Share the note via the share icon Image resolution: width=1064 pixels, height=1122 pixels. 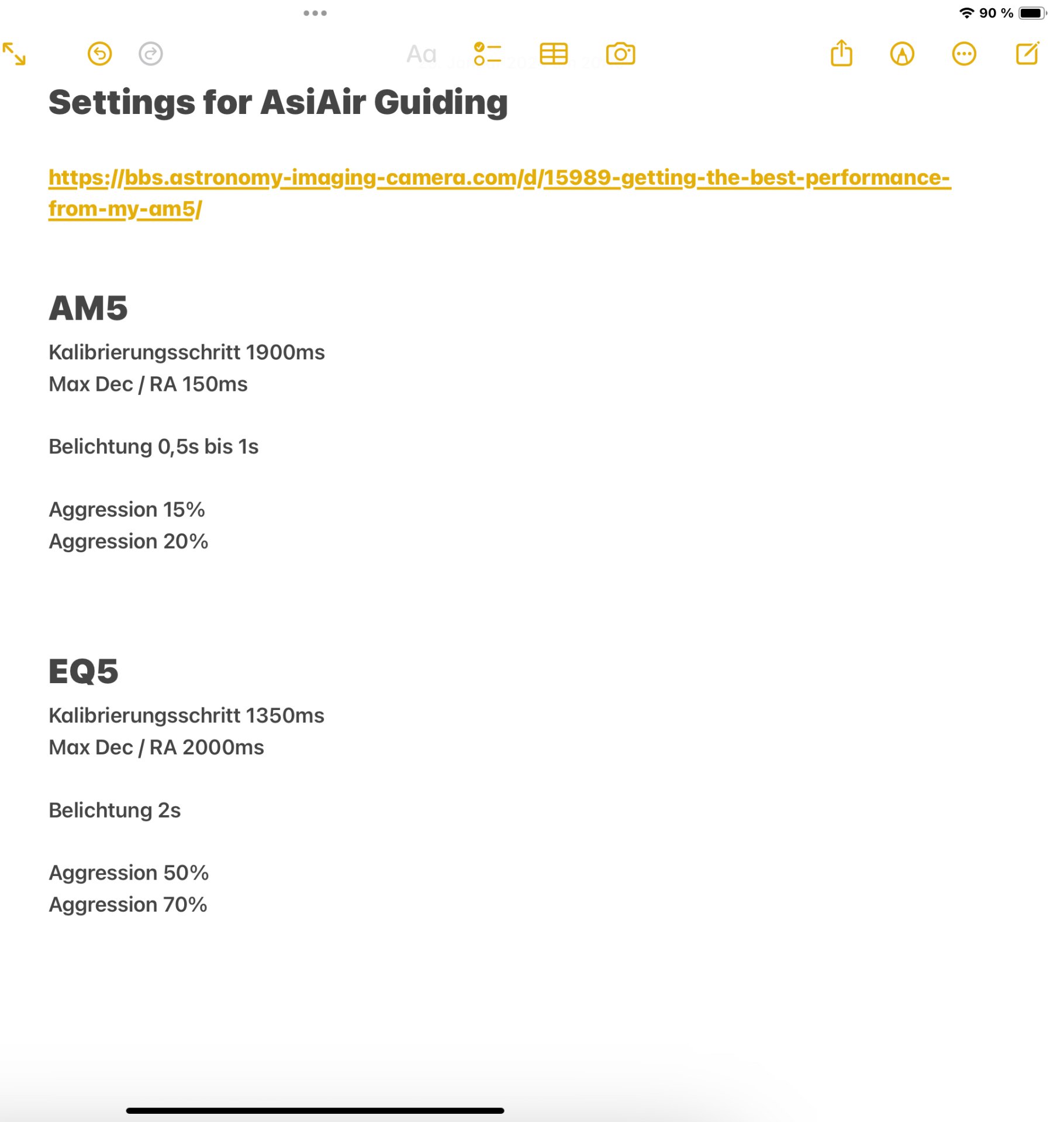pyautogui.click(x=842, y=53)
